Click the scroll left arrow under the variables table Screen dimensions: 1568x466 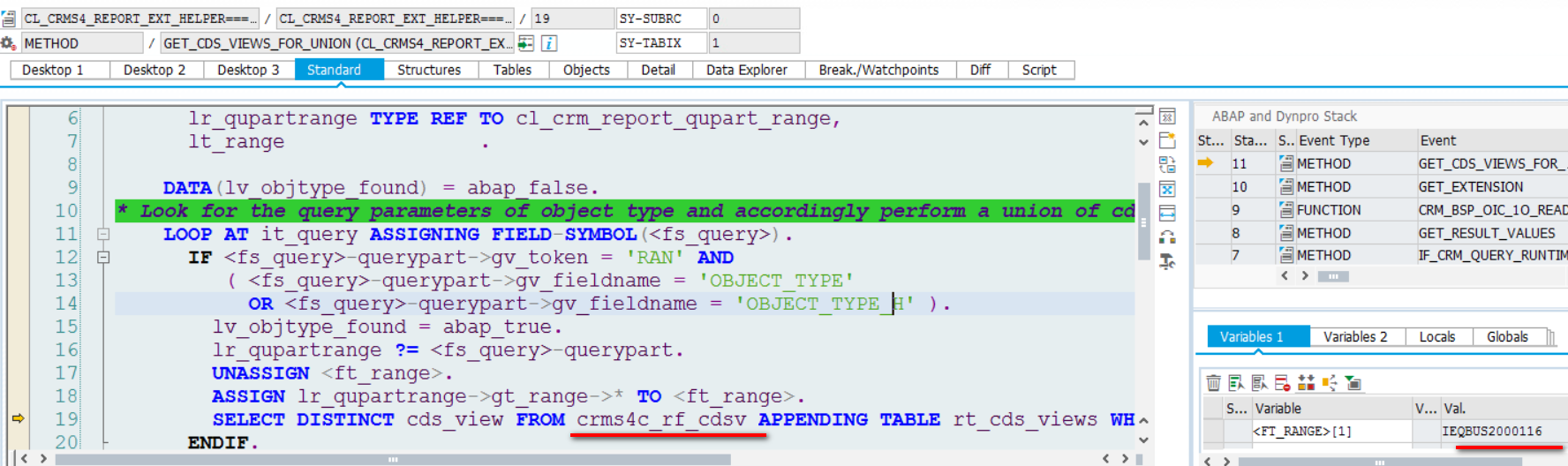[x=1207, y=461]
